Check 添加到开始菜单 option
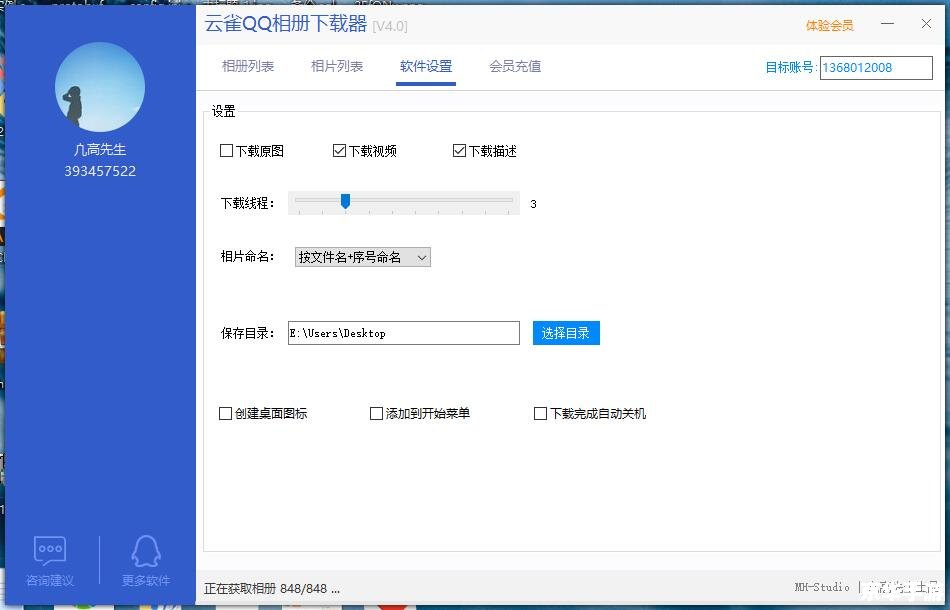 [377, 413]
